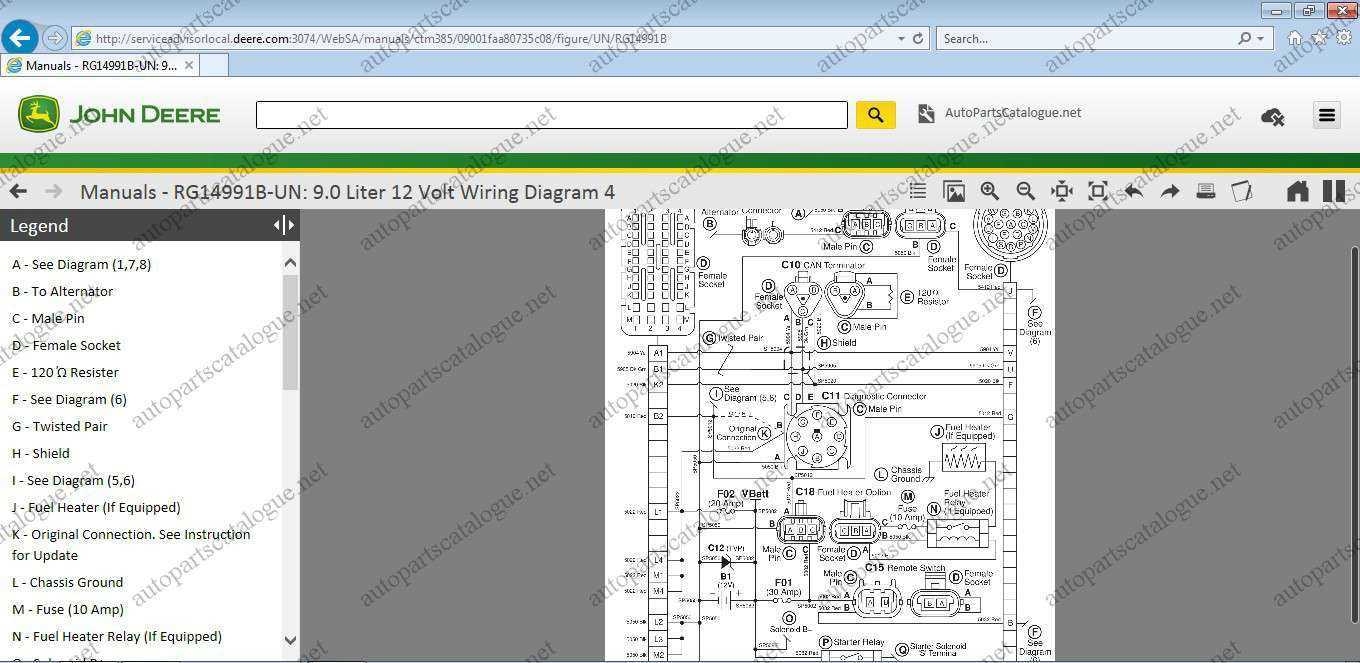Screen dimensions: 1360x663
Task: Click legend scrollbar down arrow
Action: [291, 641]
